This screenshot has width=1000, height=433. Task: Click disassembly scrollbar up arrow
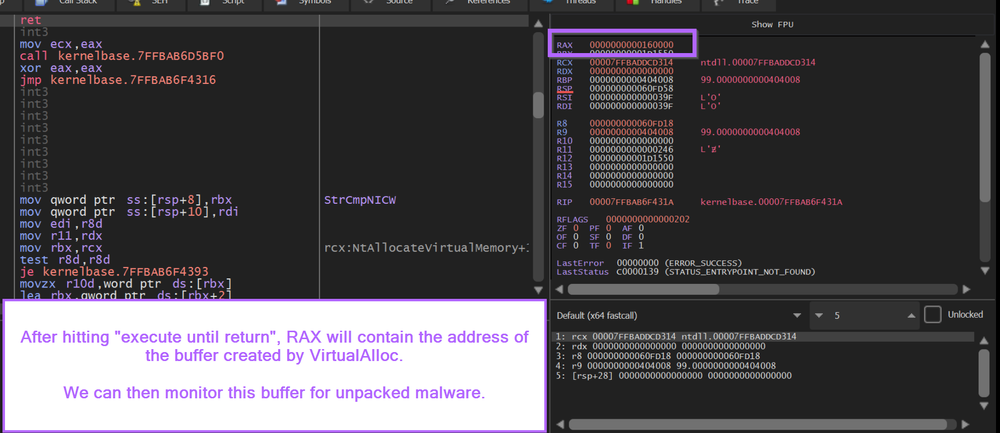coord(538,23)
